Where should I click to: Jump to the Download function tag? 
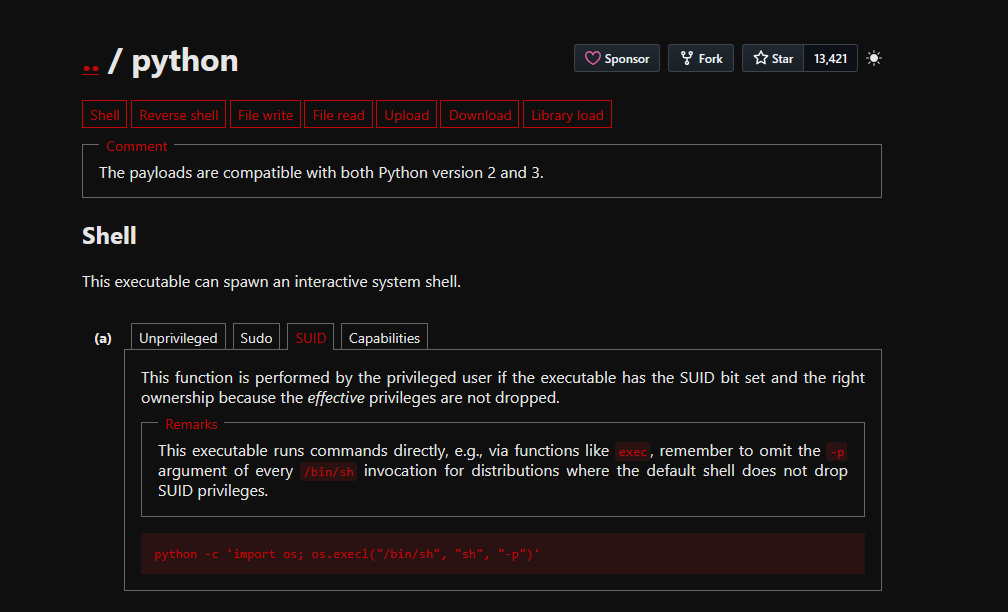point(480,114)
